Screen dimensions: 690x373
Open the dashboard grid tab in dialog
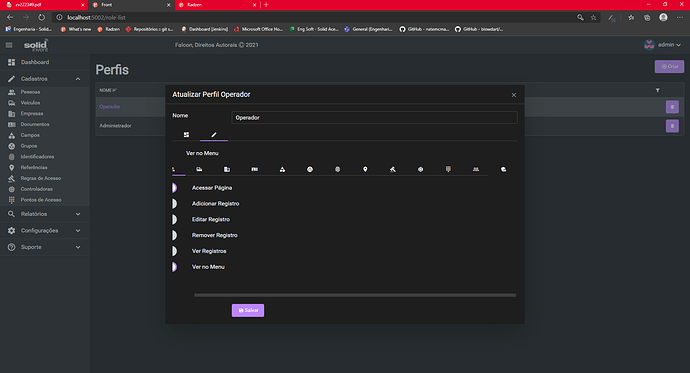[x=186, y=135]
